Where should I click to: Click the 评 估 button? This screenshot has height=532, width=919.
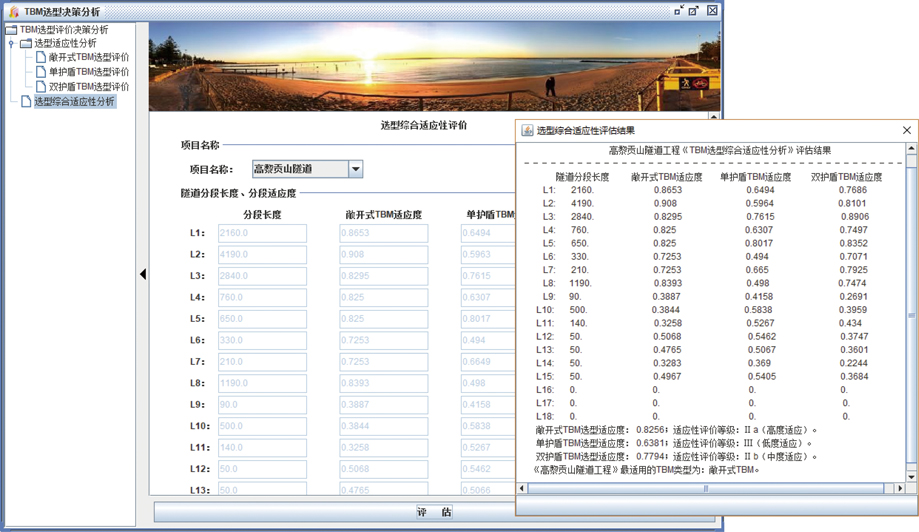(x=434, y=512)
